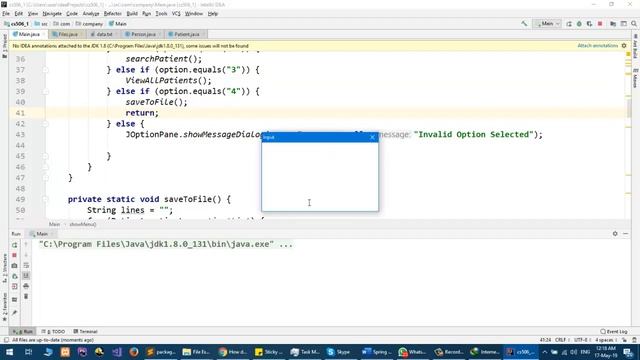Click the down arrow in the Run console
The height and width of the screenshot is (360, 640).
26,255
